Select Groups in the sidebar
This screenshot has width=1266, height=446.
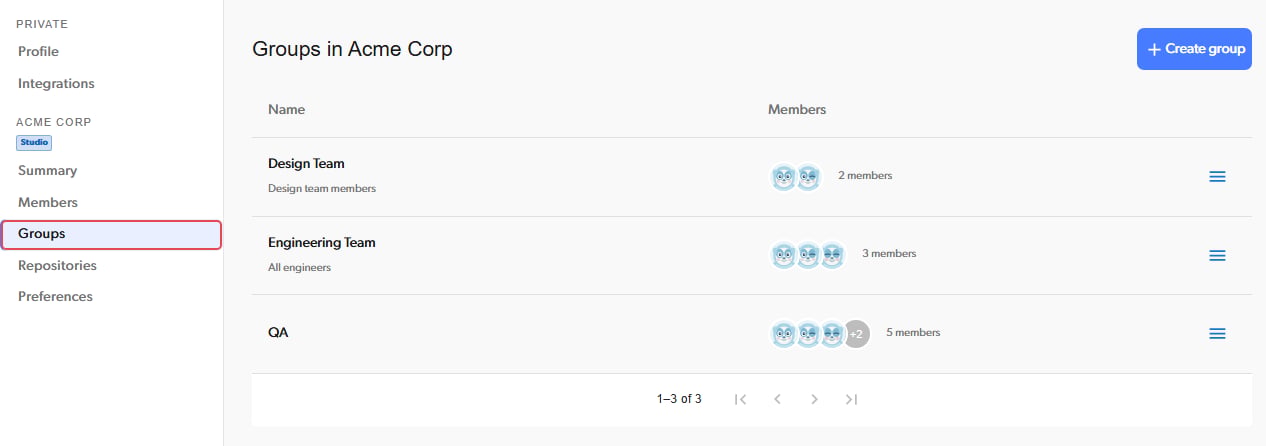click(x=111, y=234)
